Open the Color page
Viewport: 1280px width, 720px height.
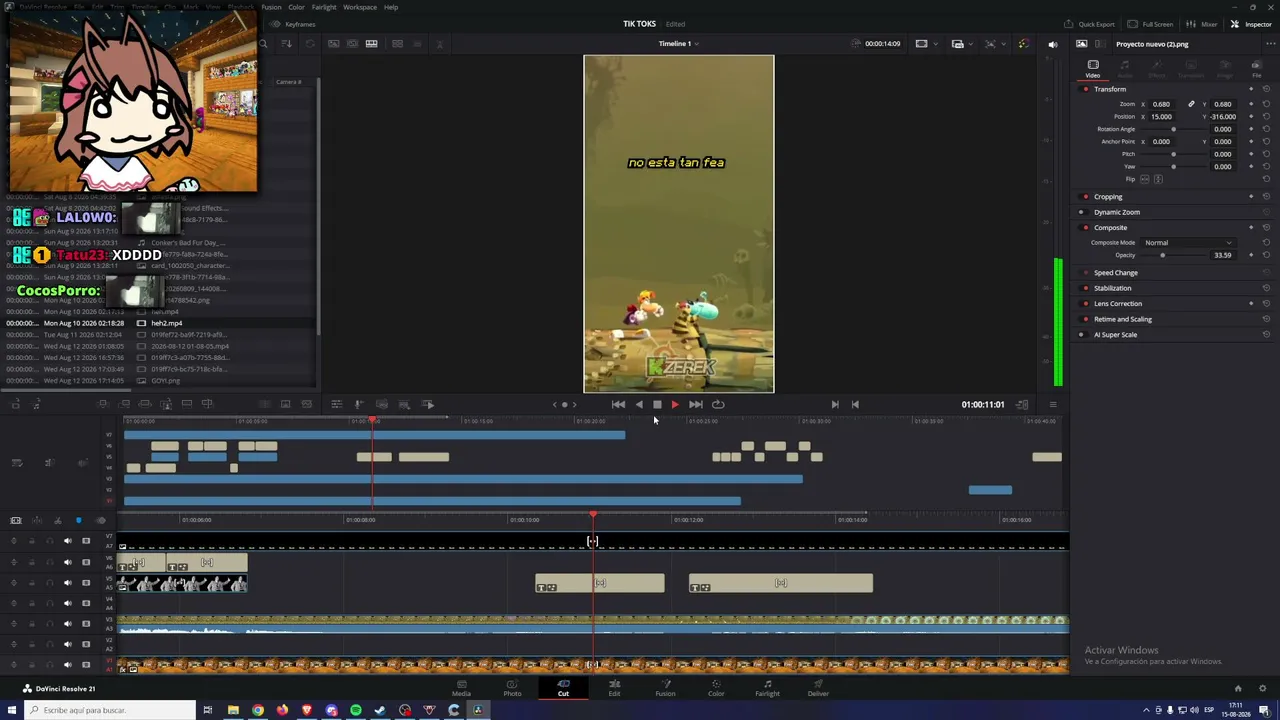(716, 688)
